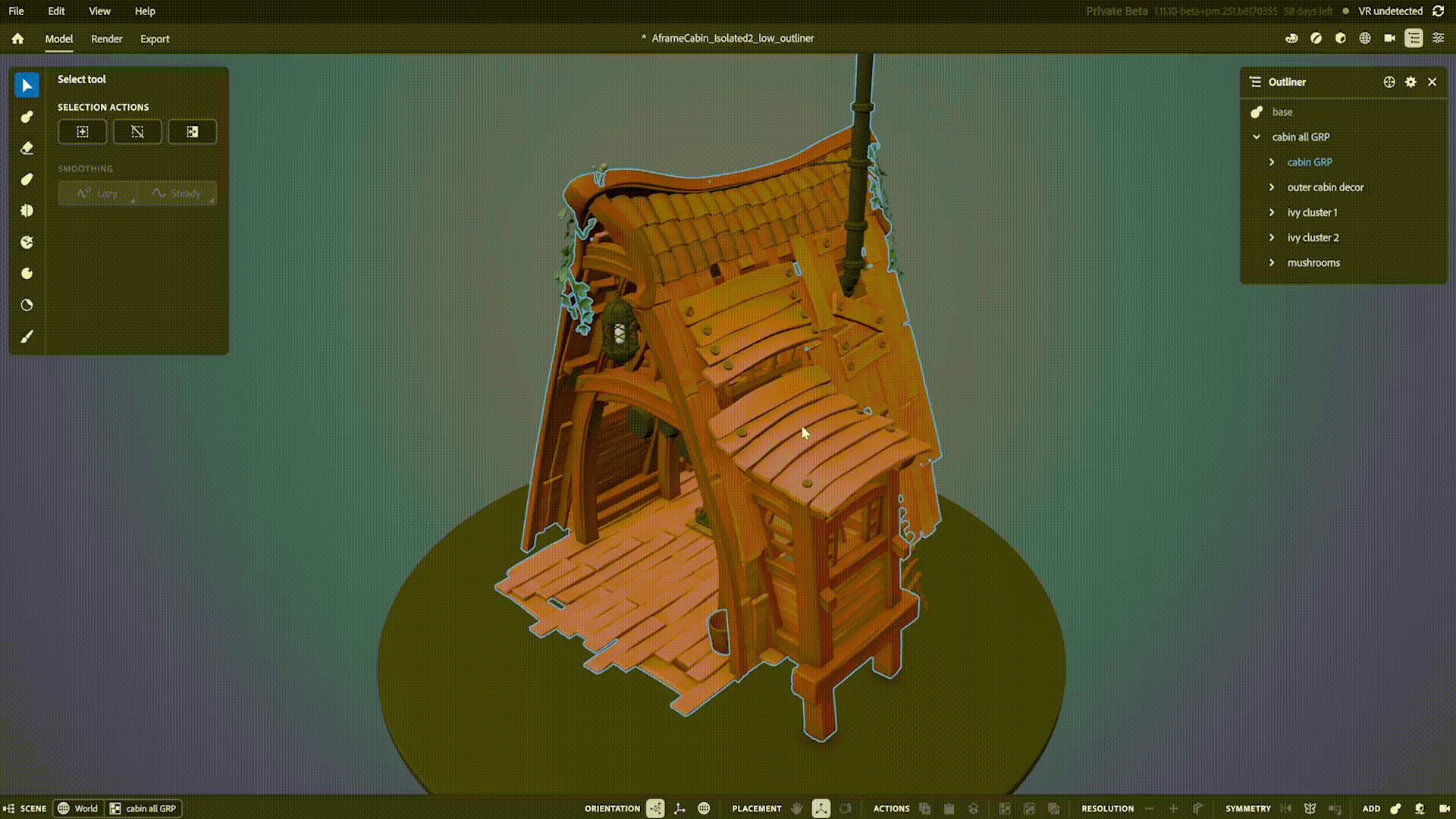Open the camera panel icon in top bar
Viewport: 1456px width, 819px height.
[1389, 38]
